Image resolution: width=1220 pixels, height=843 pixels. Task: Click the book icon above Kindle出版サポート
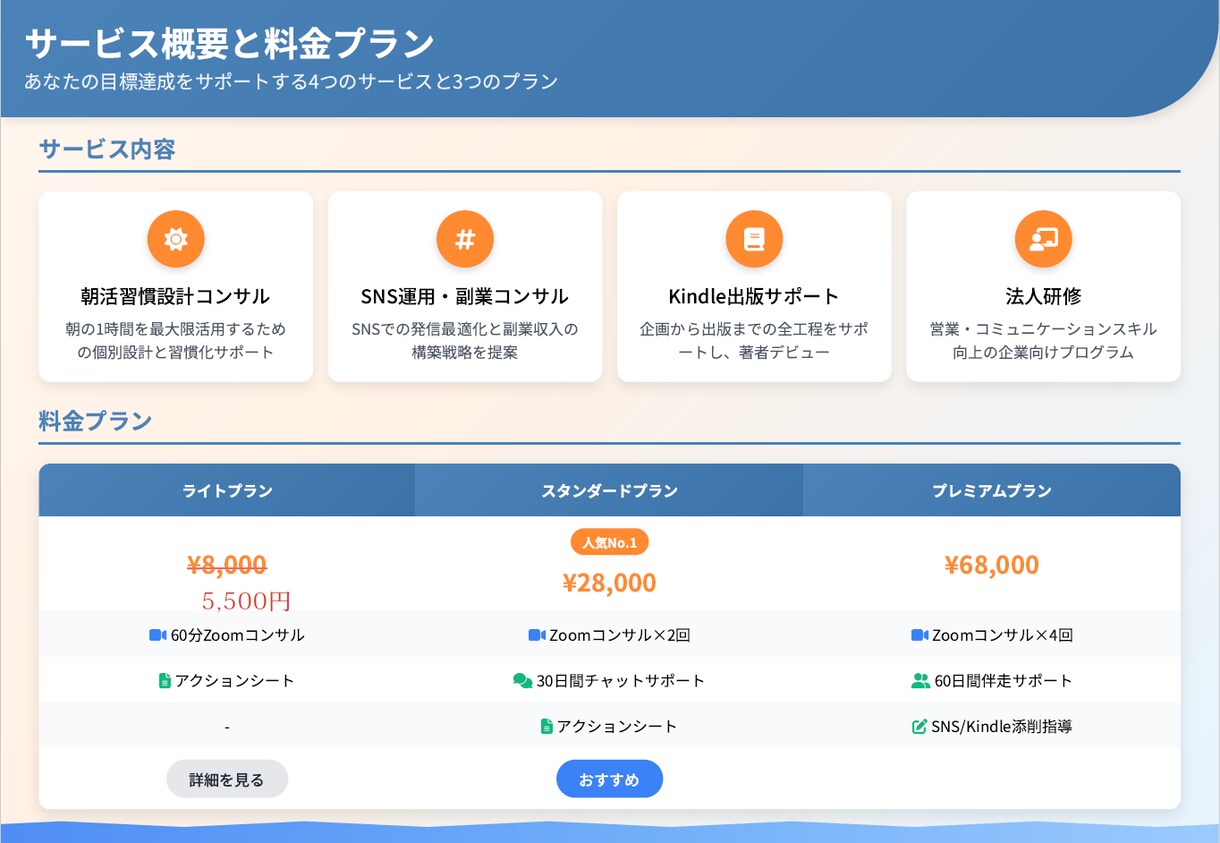(x=754, y=239)
